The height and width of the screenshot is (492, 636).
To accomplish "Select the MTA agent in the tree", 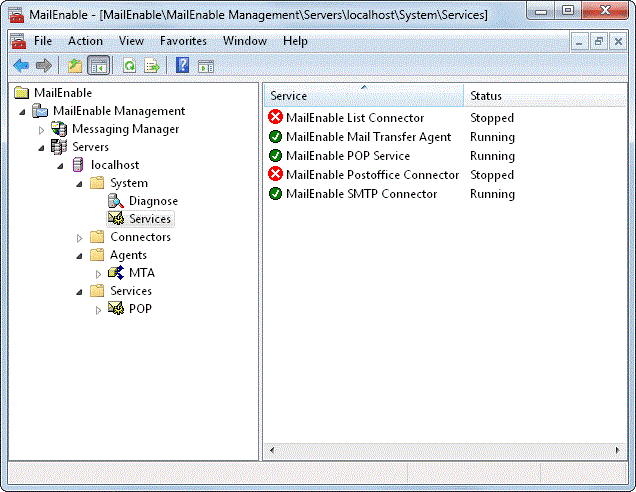I will point(141,273).
